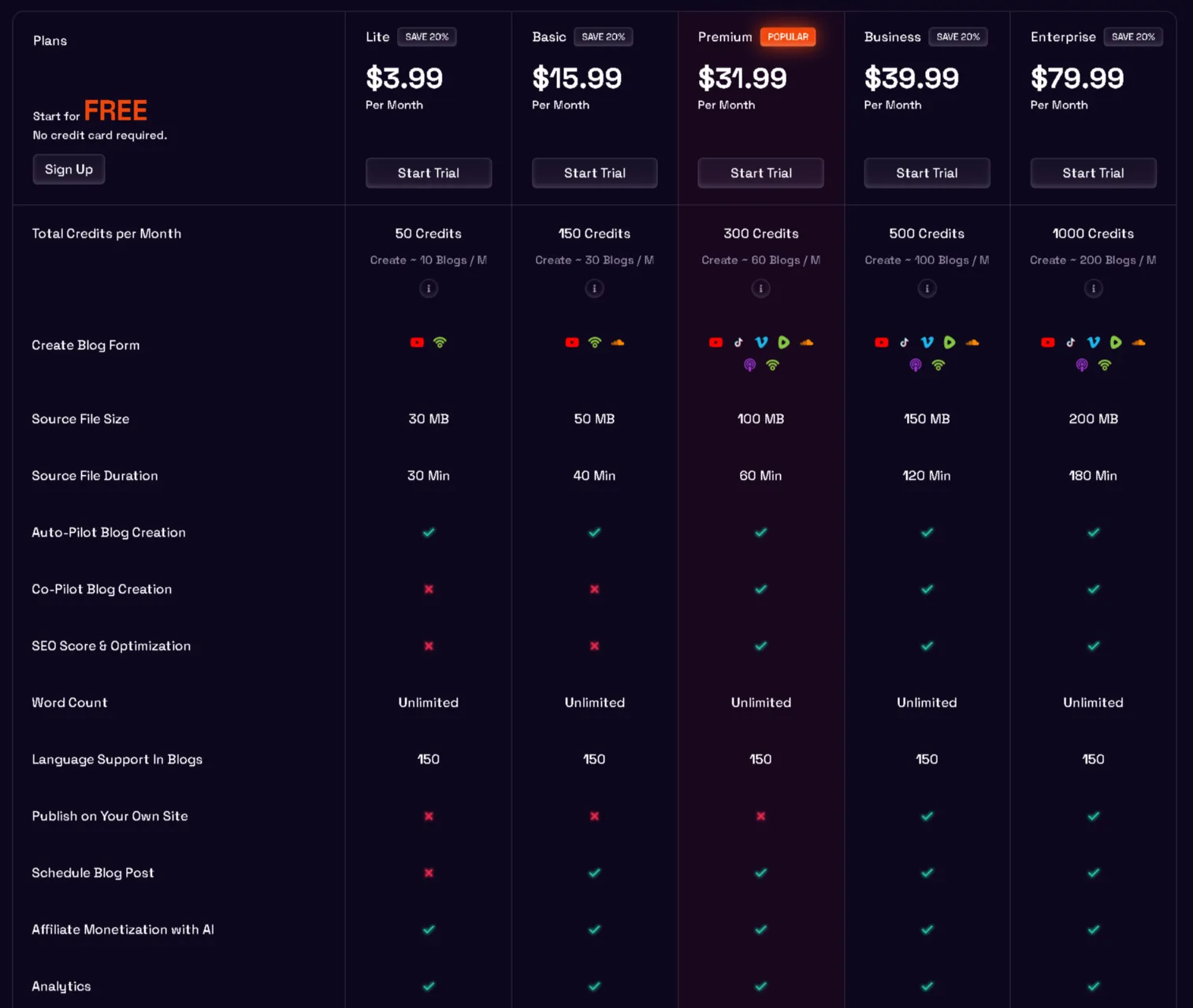Click the Business Publish on Own Site checkmark

click(x=927, y=816)
